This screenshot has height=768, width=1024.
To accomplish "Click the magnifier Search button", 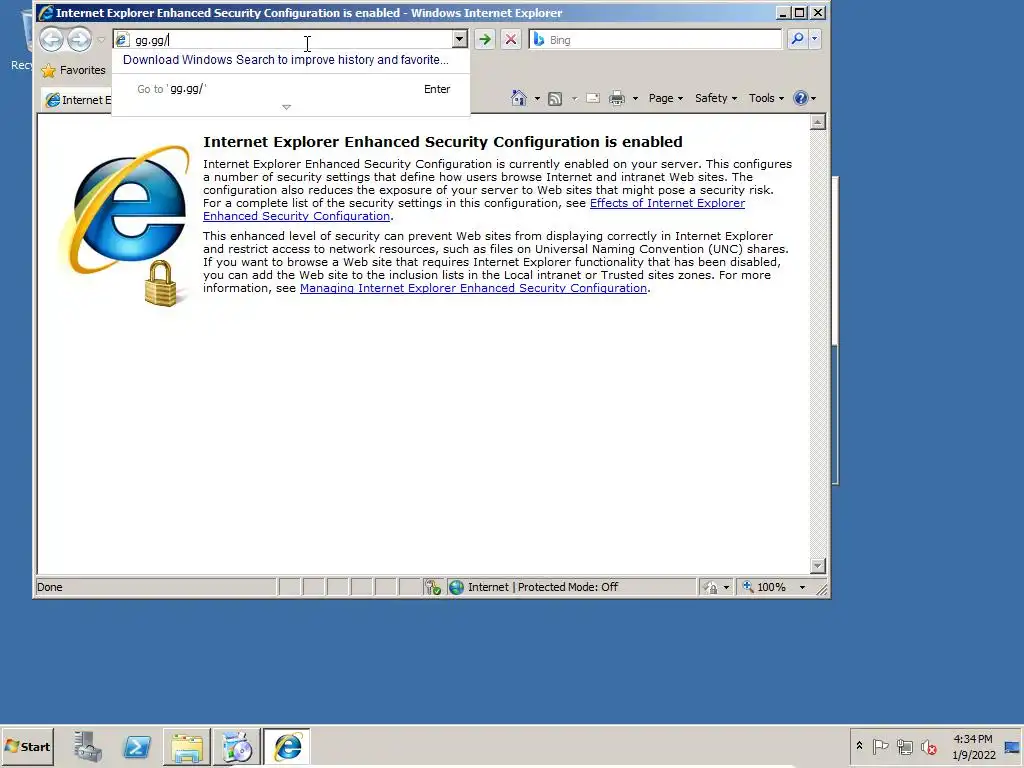I will 797,39.
